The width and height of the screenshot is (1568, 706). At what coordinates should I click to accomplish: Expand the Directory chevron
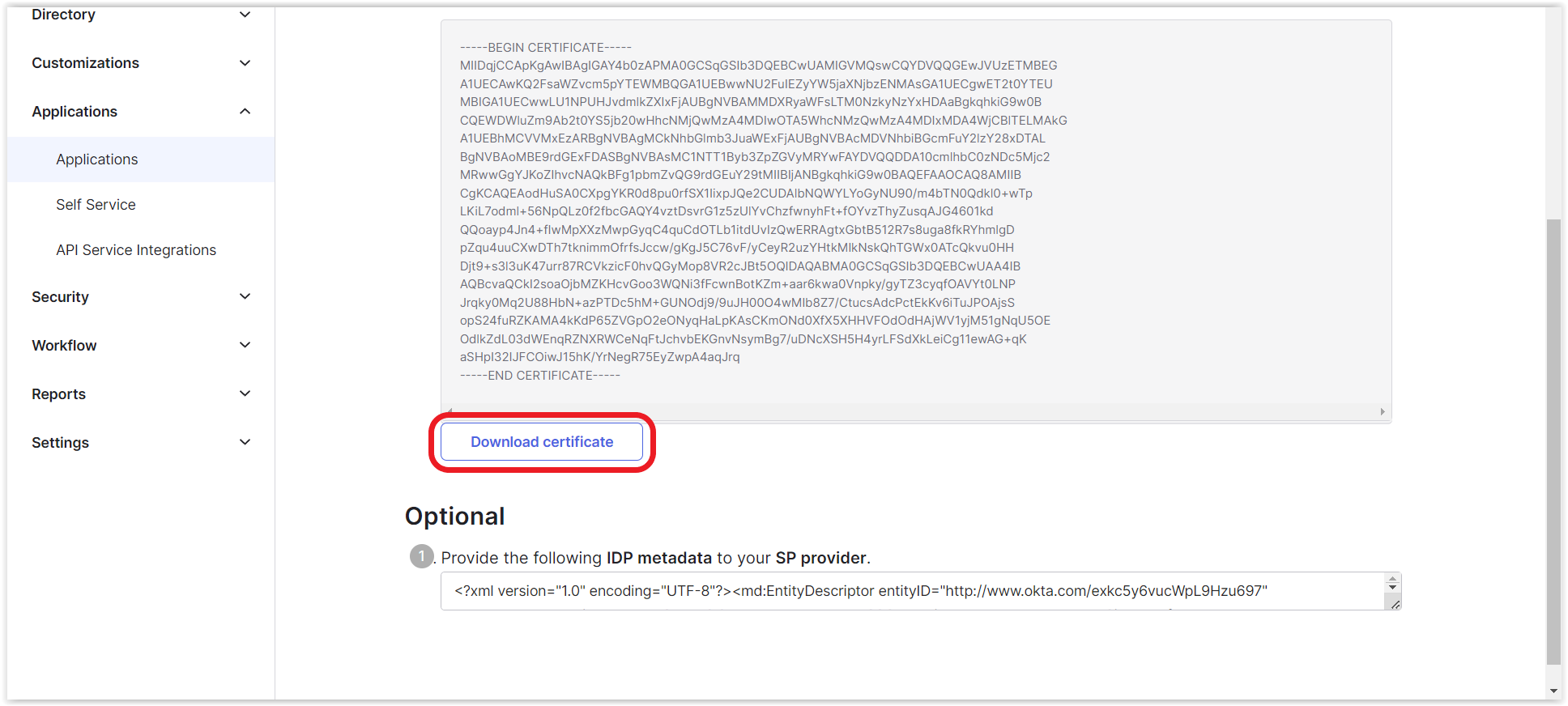(245, 15)
